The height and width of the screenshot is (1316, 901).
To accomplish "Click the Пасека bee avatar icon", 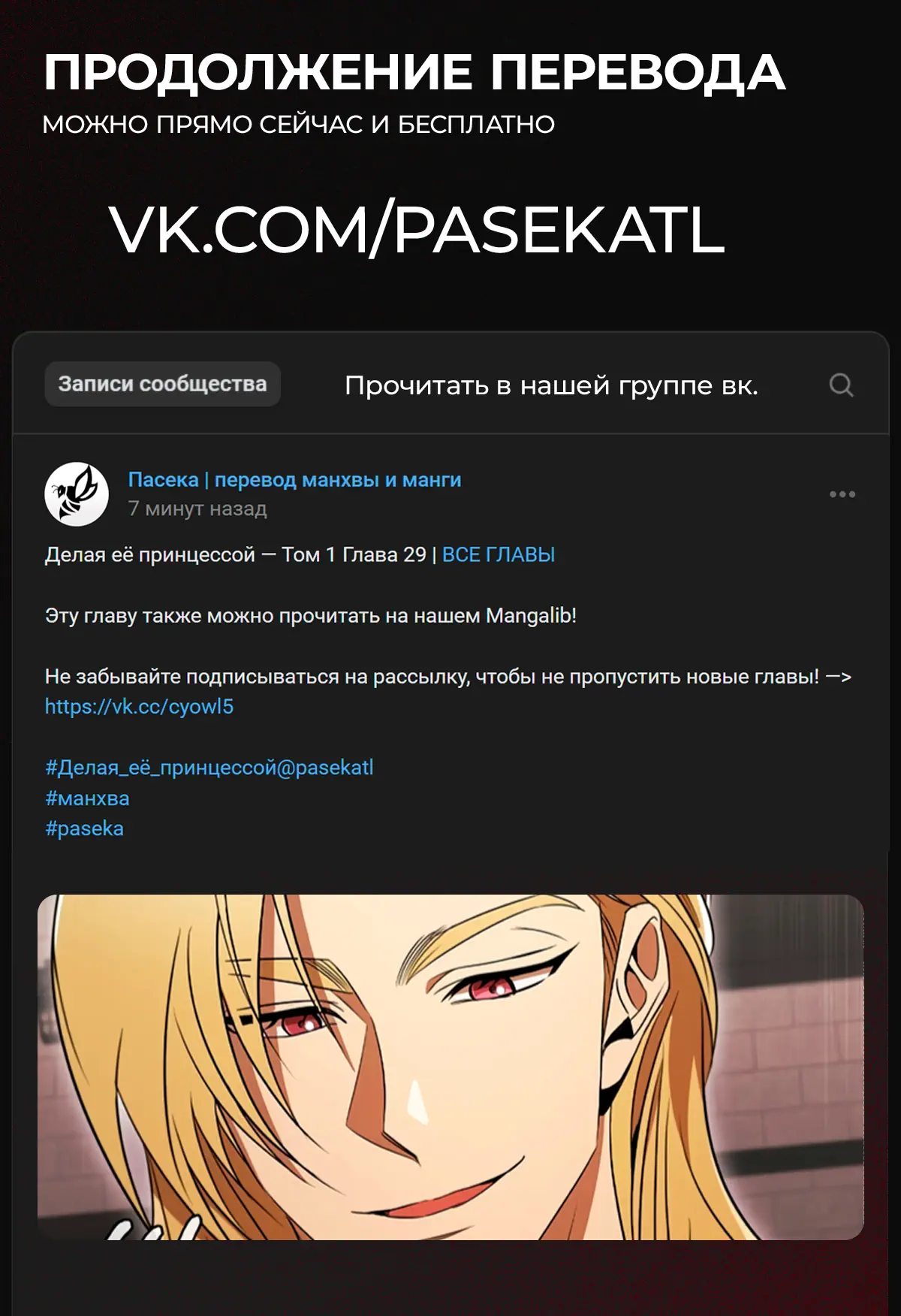I will [77, 494].
